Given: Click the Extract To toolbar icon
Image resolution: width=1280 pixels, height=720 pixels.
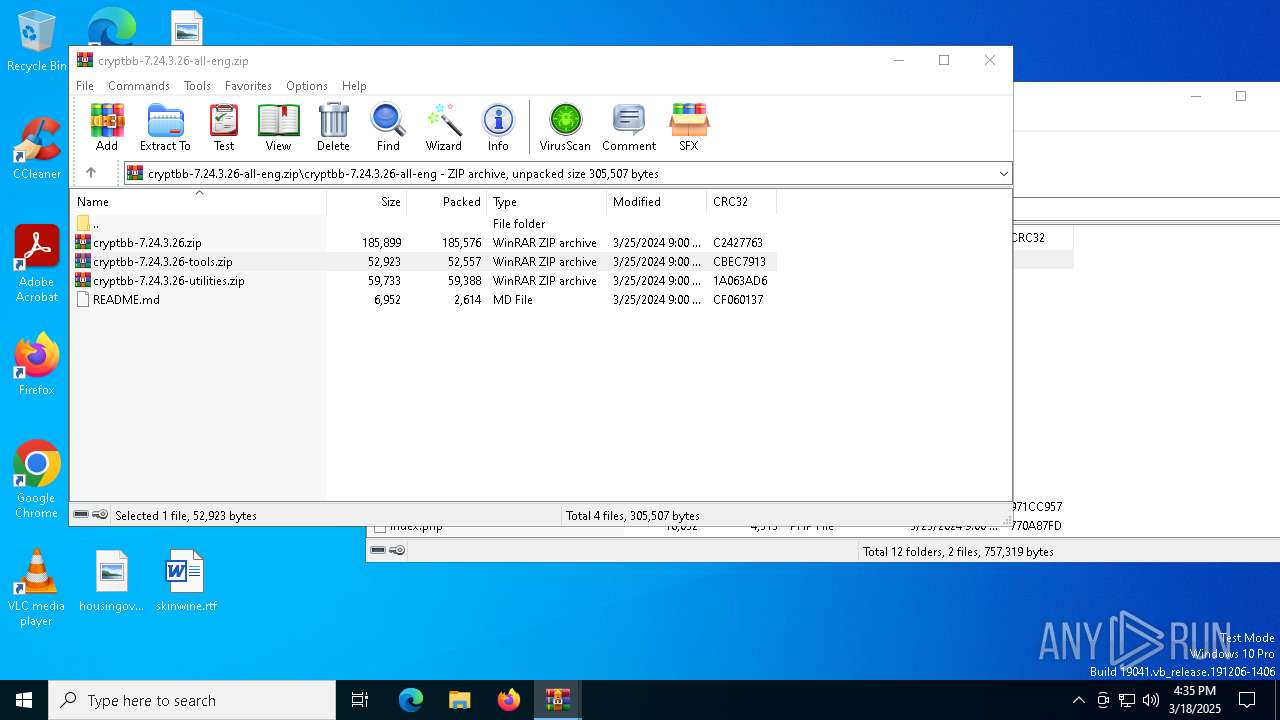Looking at the screenshot, I should pyautogui.click(x=165, y=127).
